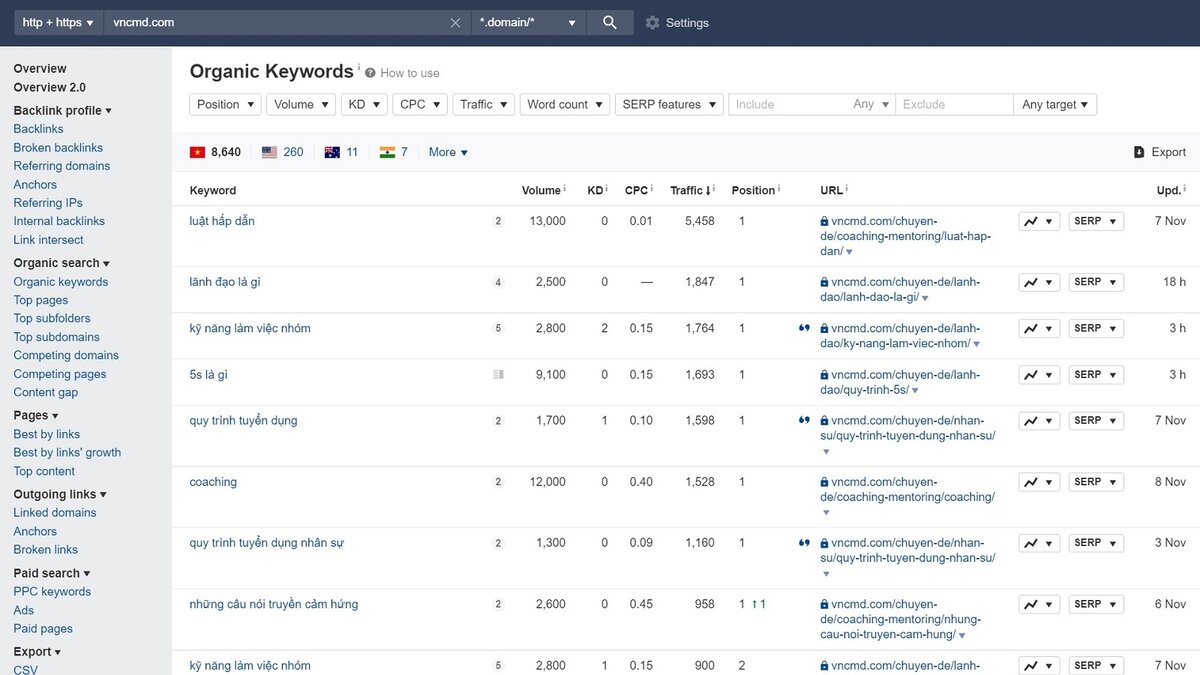Click the How to use help icon
This screenshot has width=1200, height=675.
(370, 73)
